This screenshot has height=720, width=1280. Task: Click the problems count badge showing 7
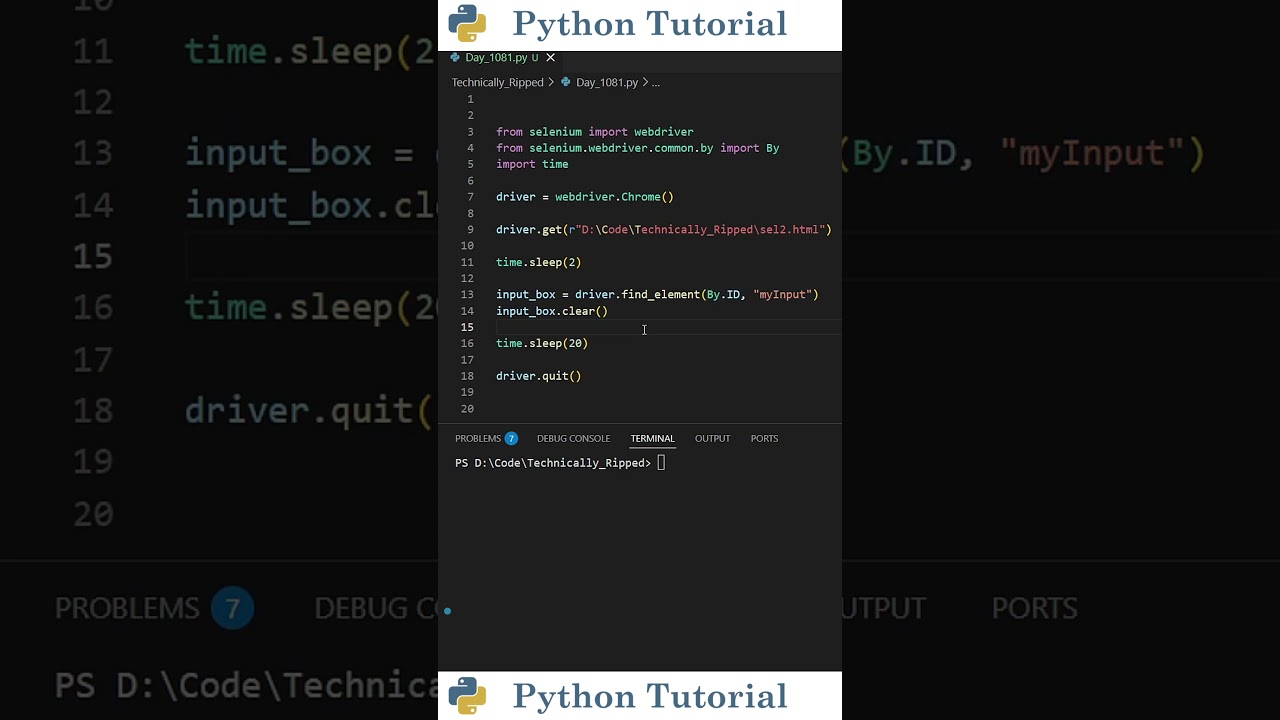pos(511,438)
